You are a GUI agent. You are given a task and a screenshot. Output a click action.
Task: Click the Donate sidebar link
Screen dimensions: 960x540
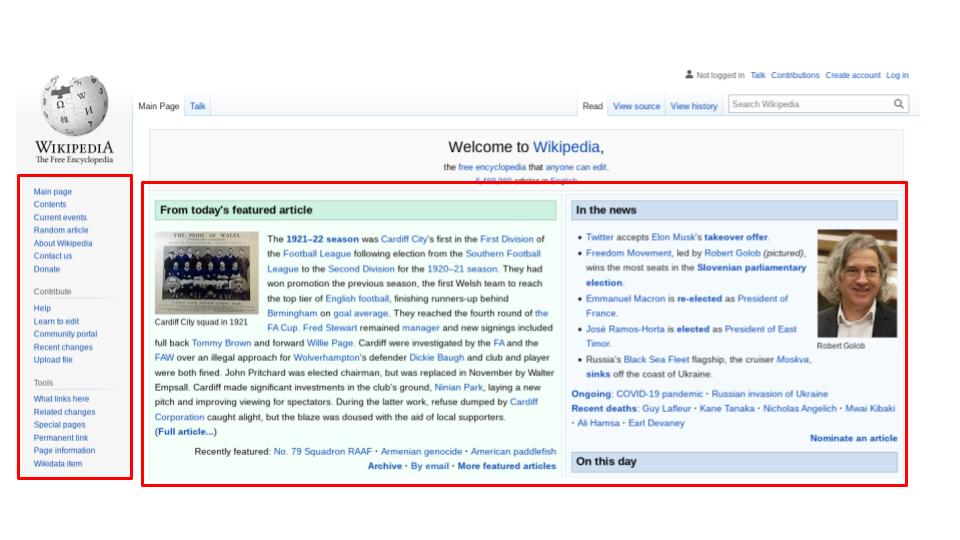[x=47, y=269]
